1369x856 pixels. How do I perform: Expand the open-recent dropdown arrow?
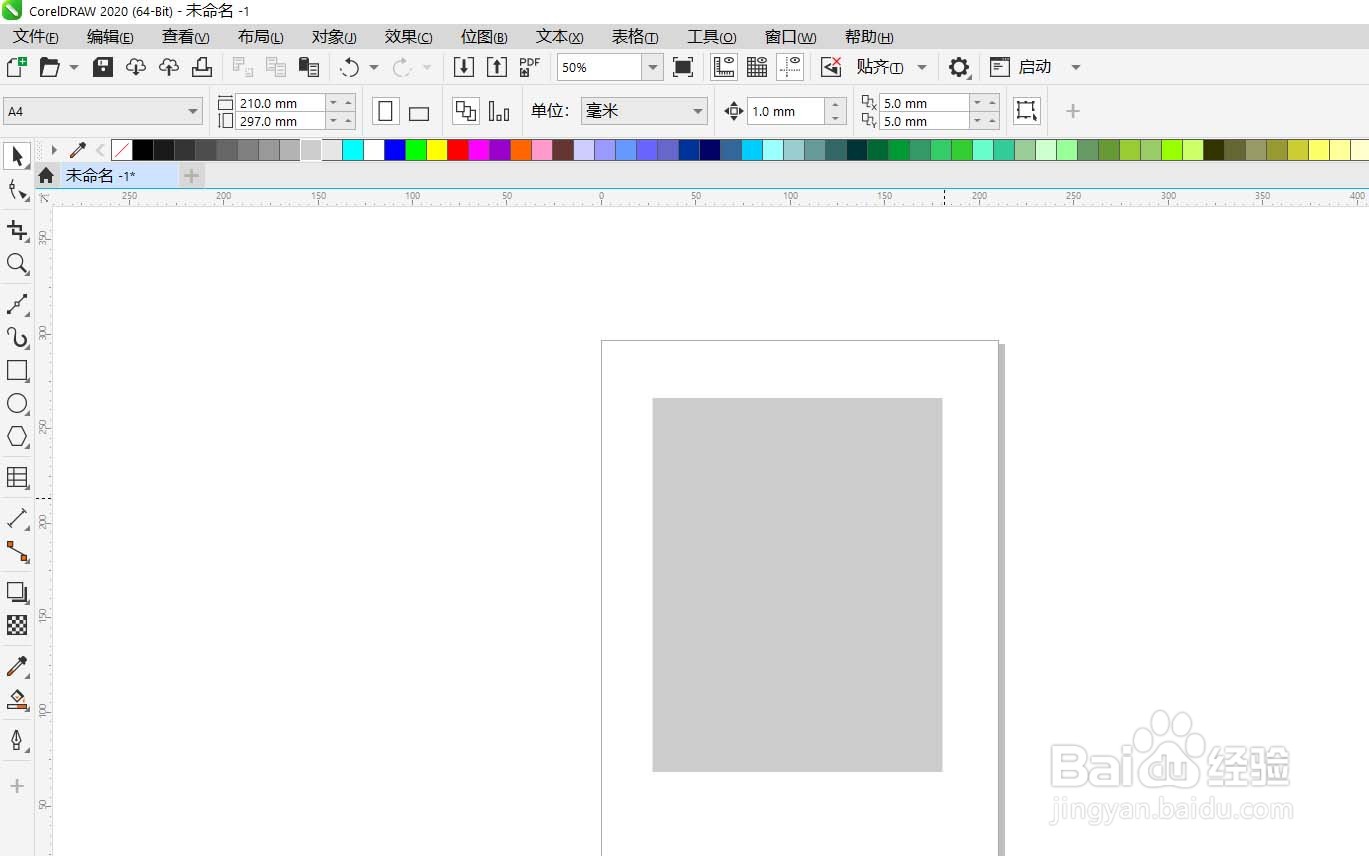pyautogui.click(x=74, y=67)
